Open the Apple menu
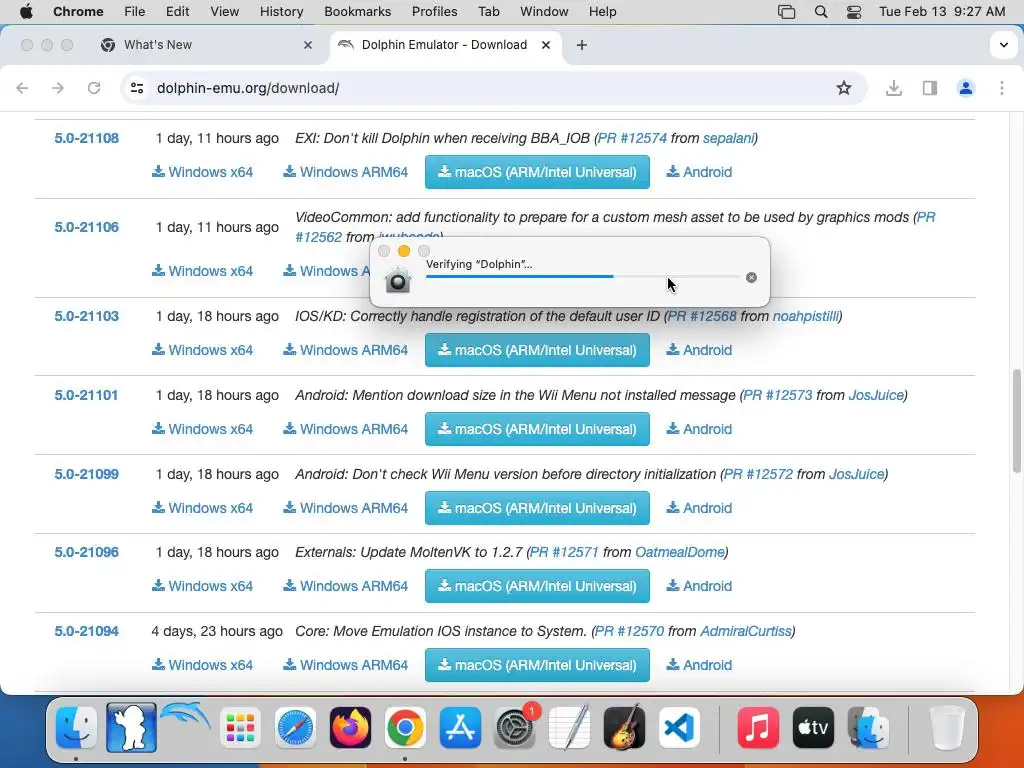This screenshot has height=768, width=1024. [x=26, y=12]
